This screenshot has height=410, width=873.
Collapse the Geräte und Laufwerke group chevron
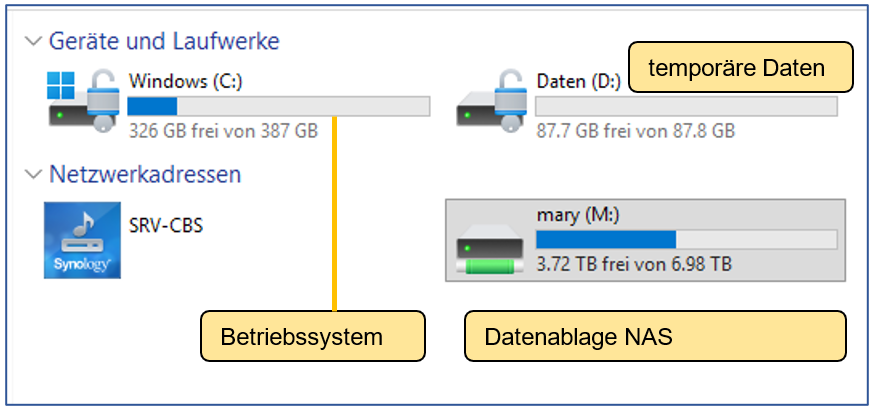[x=34, y=42]
